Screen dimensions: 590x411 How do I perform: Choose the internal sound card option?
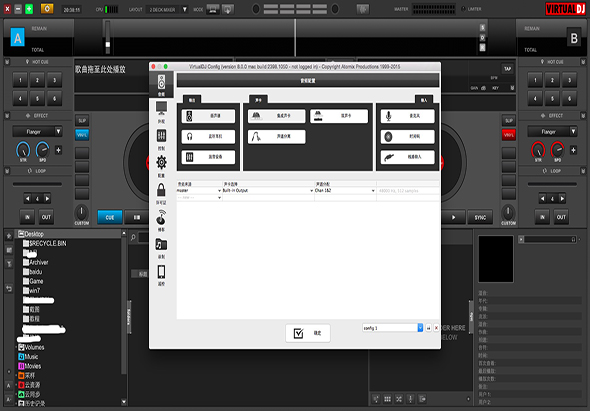276,116
